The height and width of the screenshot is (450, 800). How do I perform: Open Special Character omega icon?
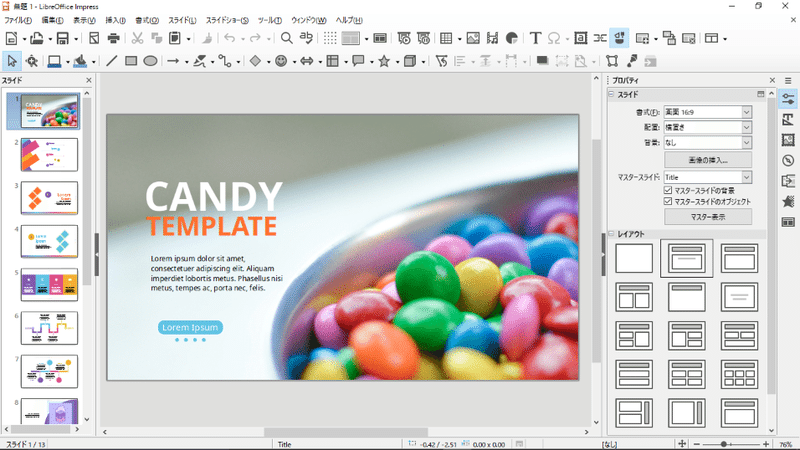(x=554, y=38)
